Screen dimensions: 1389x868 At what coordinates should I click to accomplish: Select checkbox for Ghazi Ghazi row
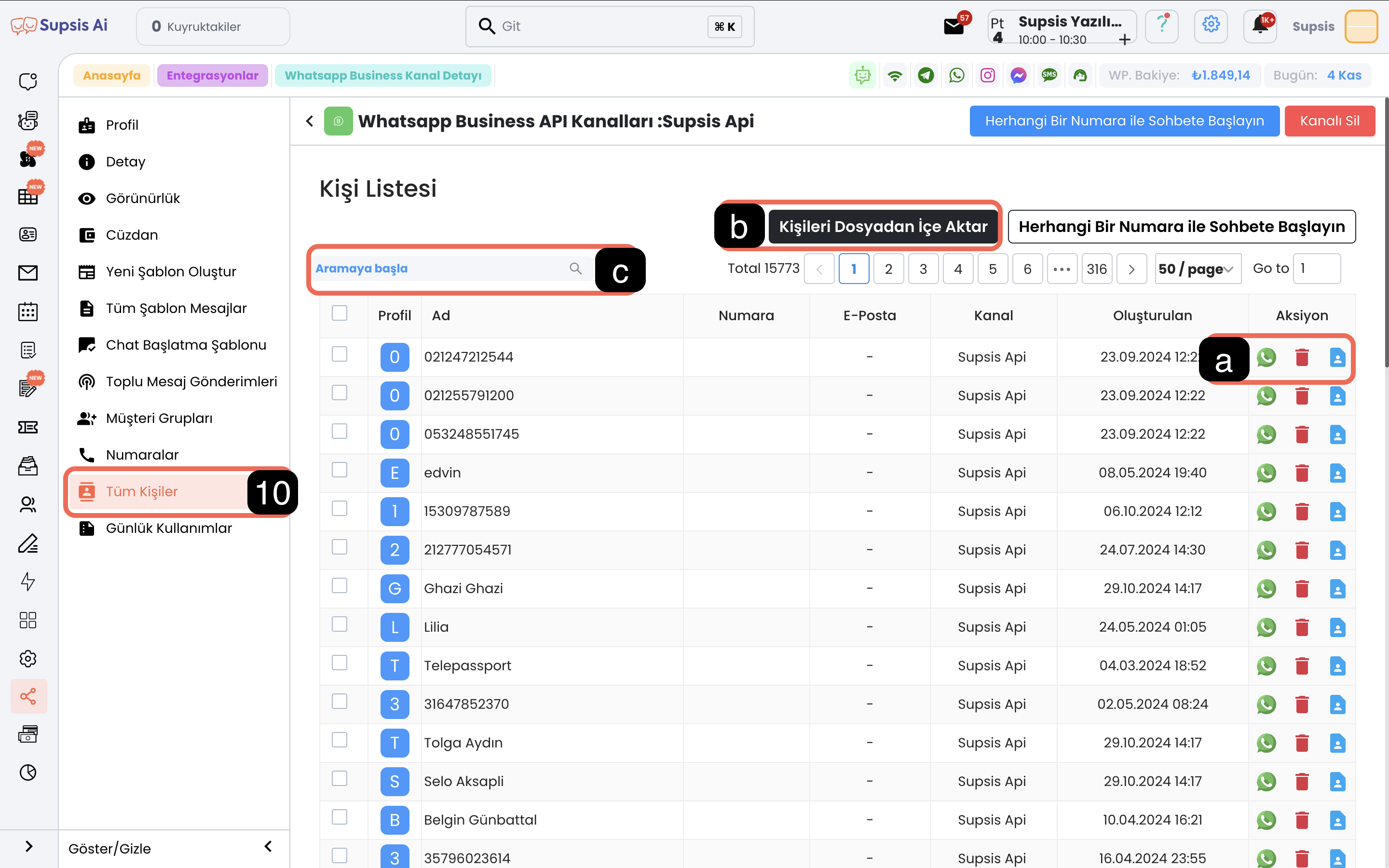click(x=340, y=585)
